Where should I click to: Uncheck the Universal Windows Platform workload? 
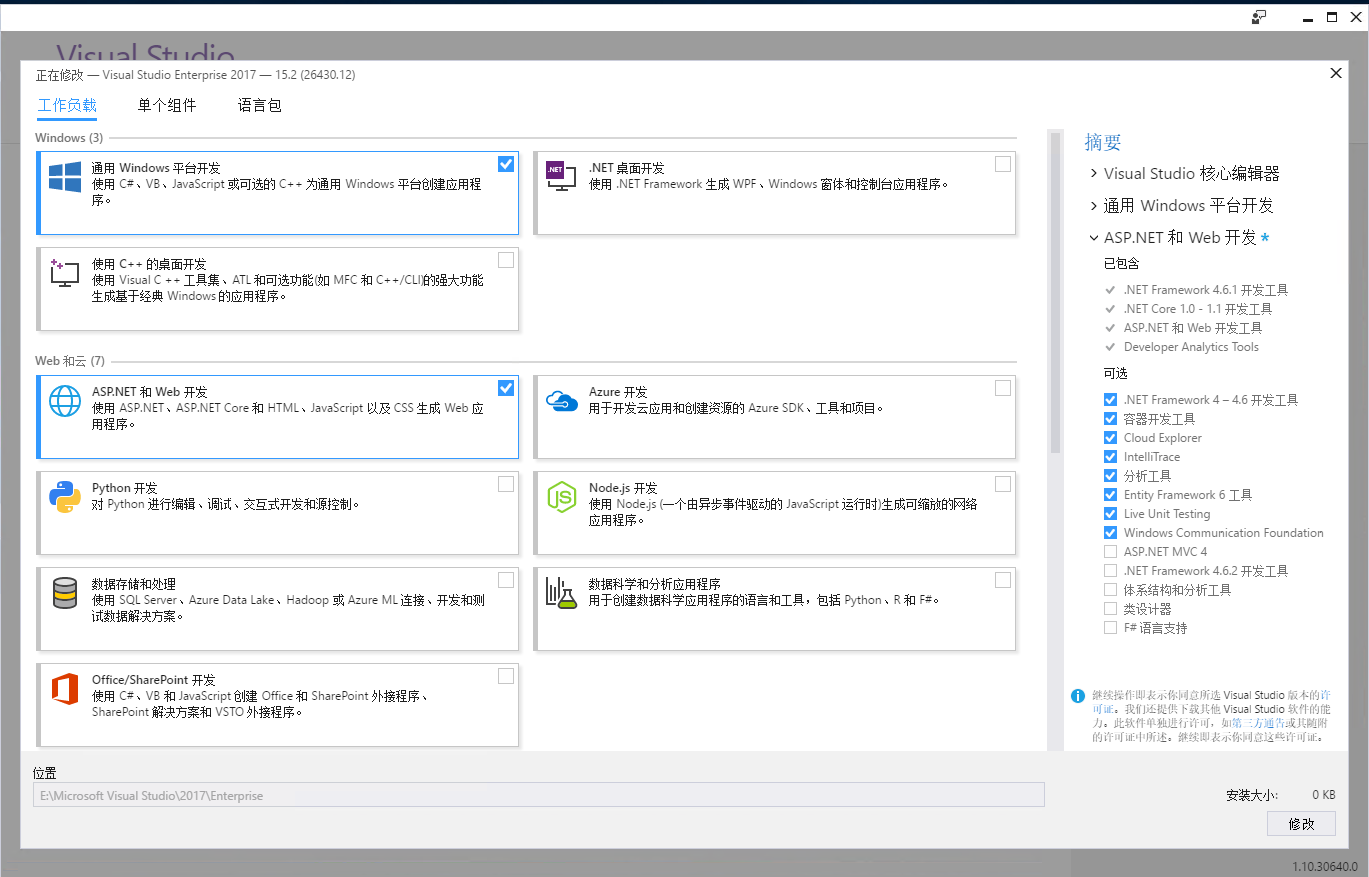pyautogui.click(x=506, y=164)
